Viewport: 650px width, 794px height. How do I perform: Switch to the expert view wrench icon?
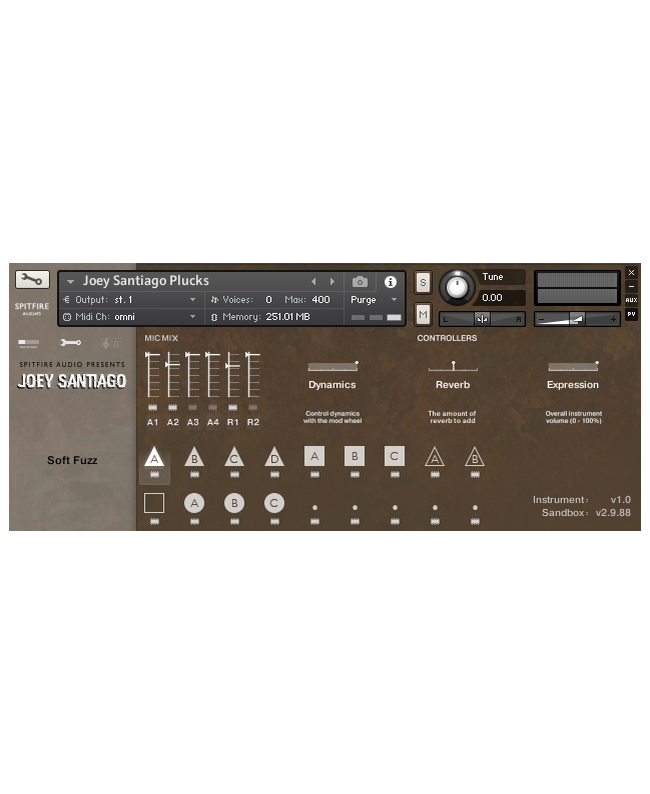click(70, 343)
